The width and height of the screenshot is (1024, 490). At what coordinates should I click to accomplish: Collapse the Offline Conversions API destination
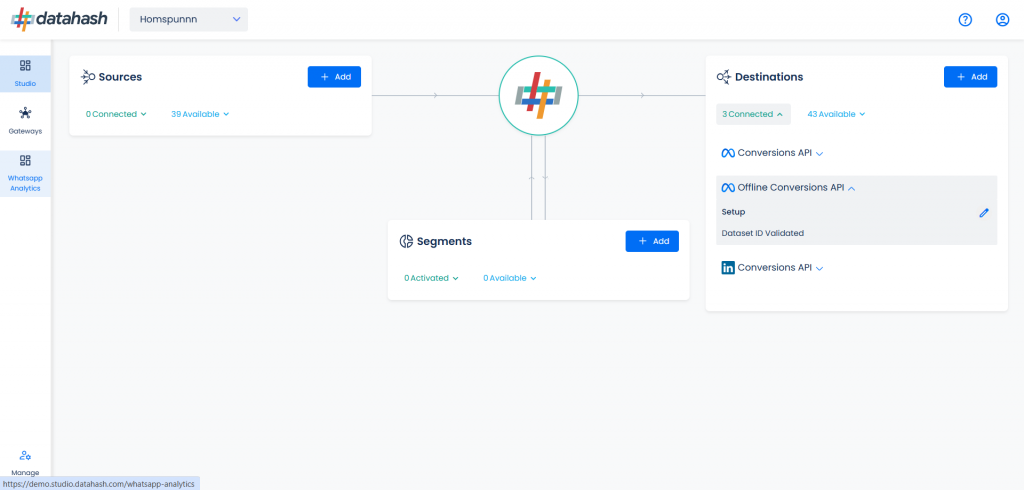pyautogui.click(x=788, y=188)
